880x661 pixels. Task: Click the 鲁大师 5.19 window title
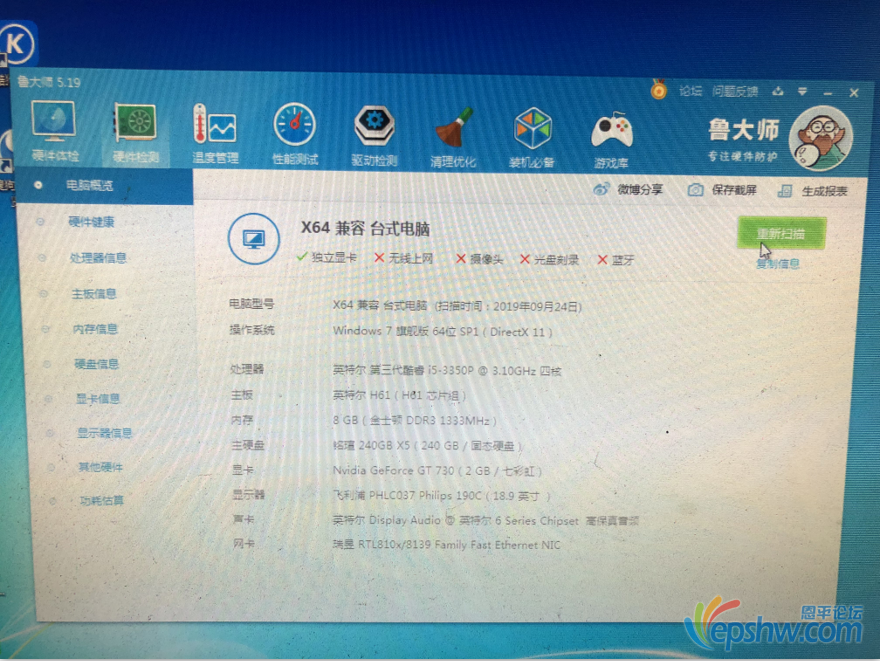point(49,82)
